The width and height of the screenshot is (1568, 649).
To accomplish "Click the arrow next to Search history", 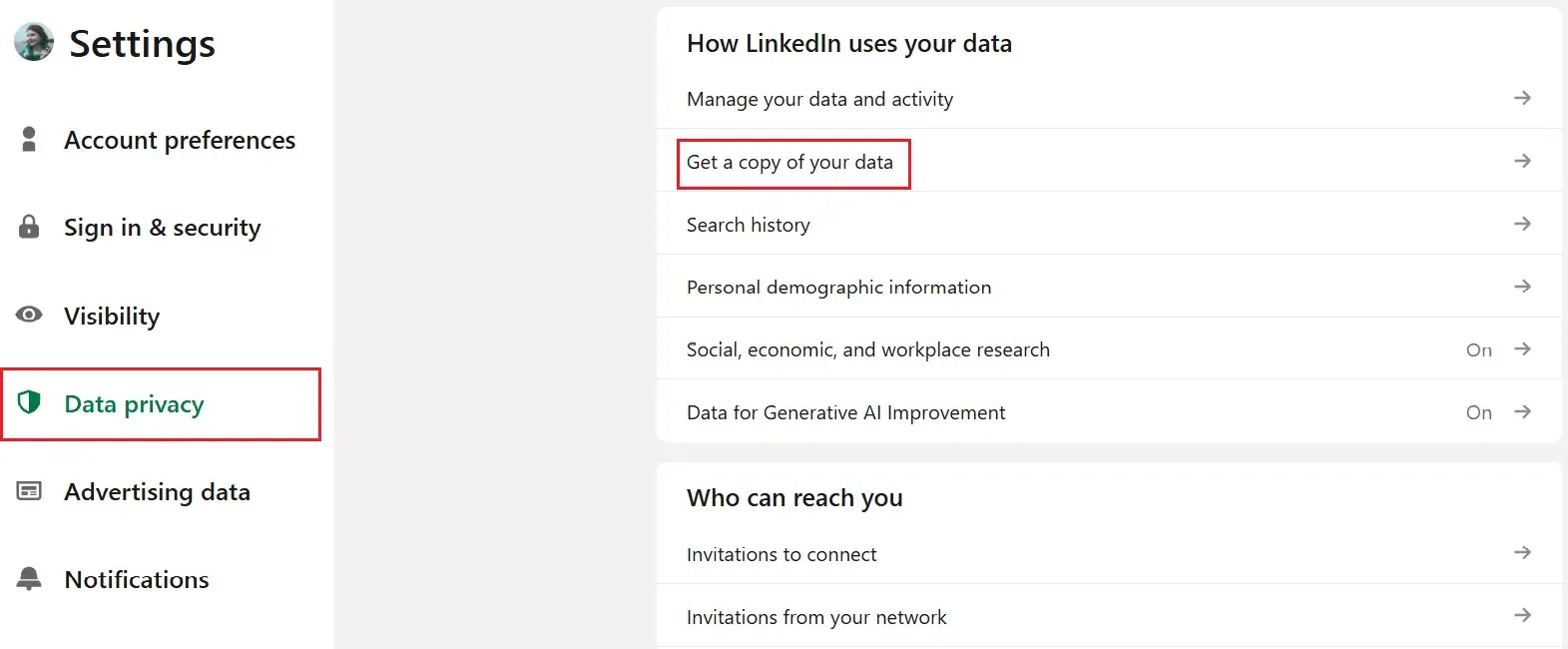I will [x=1522, y=224].
